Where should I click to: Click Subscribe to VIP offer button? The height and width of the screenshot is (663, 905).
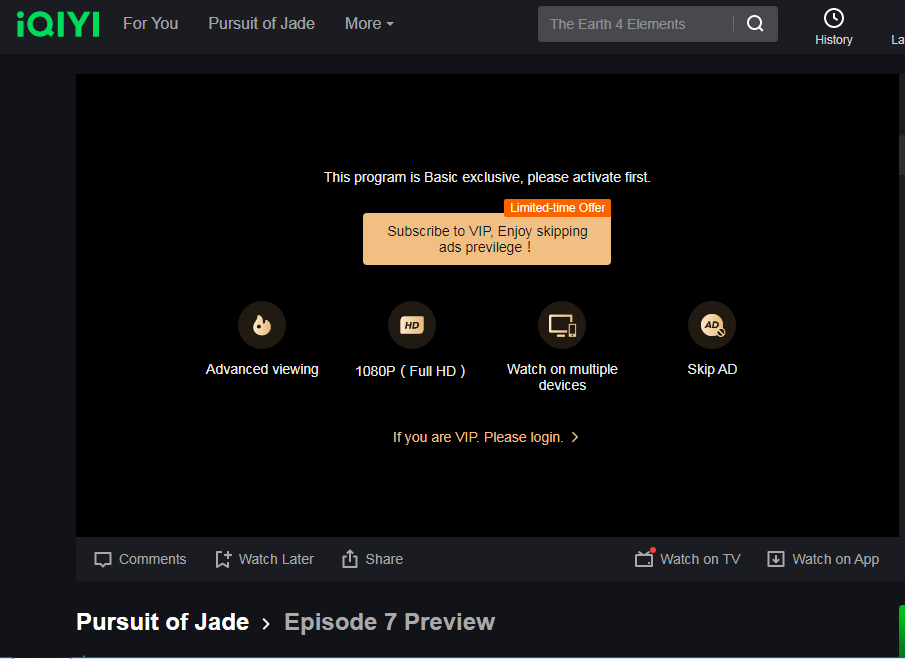487,239
